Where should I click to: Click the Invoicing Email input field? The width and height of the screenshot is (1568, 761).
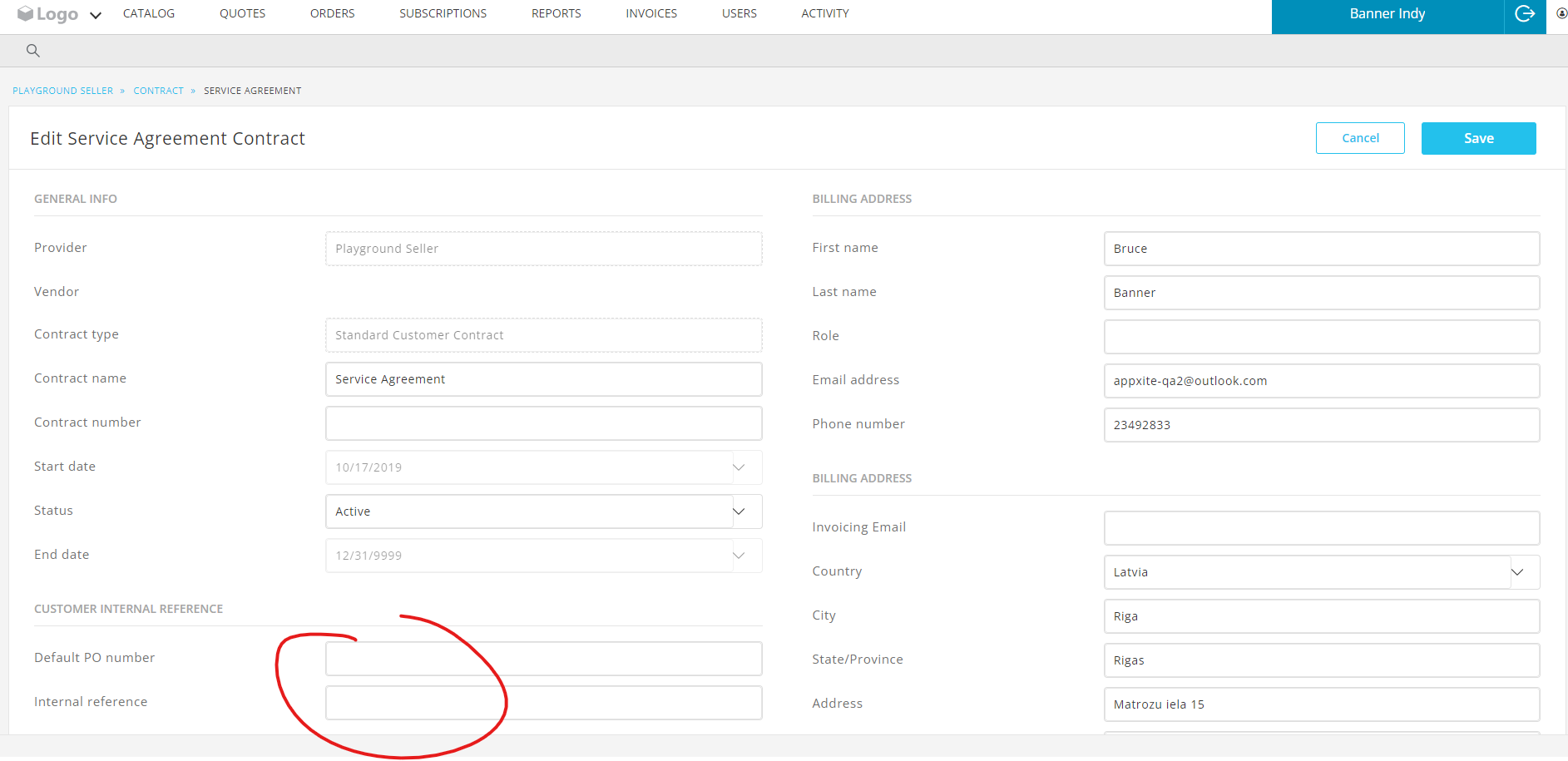click(1322, 528)
